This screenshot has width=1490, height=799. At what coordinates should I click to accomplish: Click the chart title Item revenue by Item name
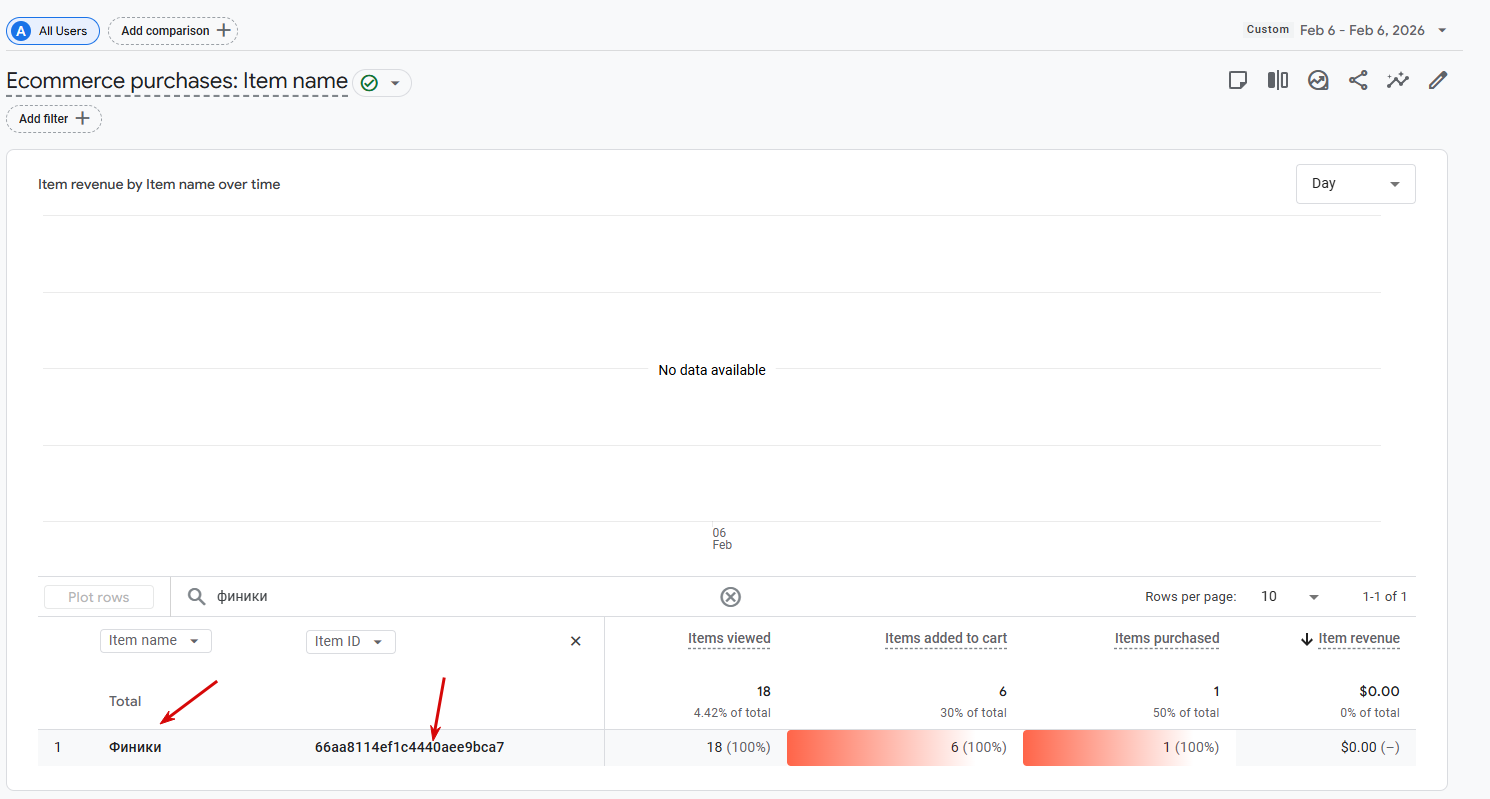(x=159, y=185)
